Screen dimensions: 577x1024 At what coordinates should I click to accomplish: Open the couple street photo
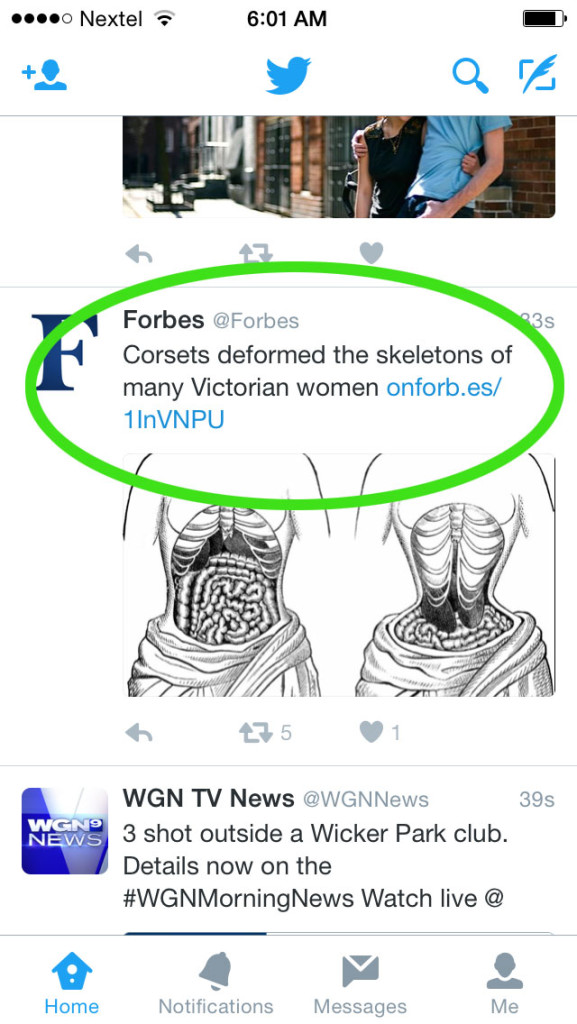pos(339,167)
